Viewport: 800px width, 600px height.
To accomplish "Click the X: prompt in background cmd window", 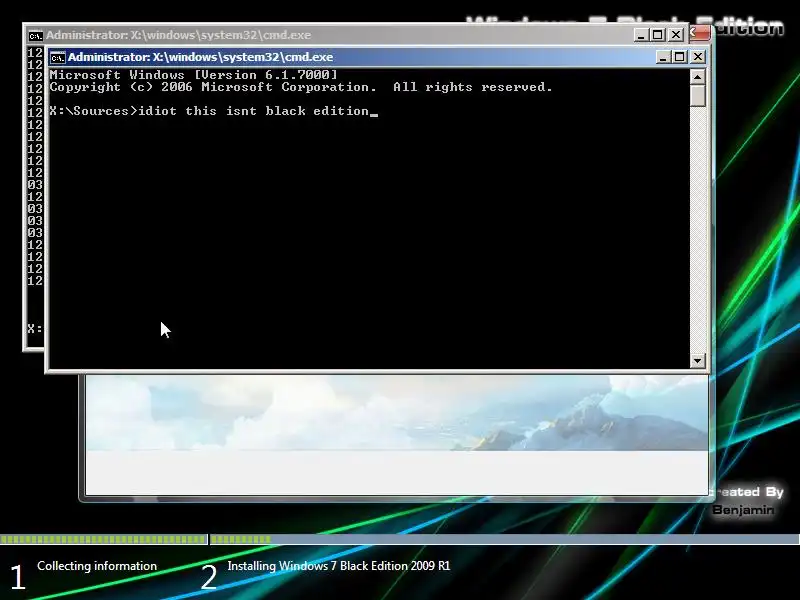I will click(x=35, y=329).
